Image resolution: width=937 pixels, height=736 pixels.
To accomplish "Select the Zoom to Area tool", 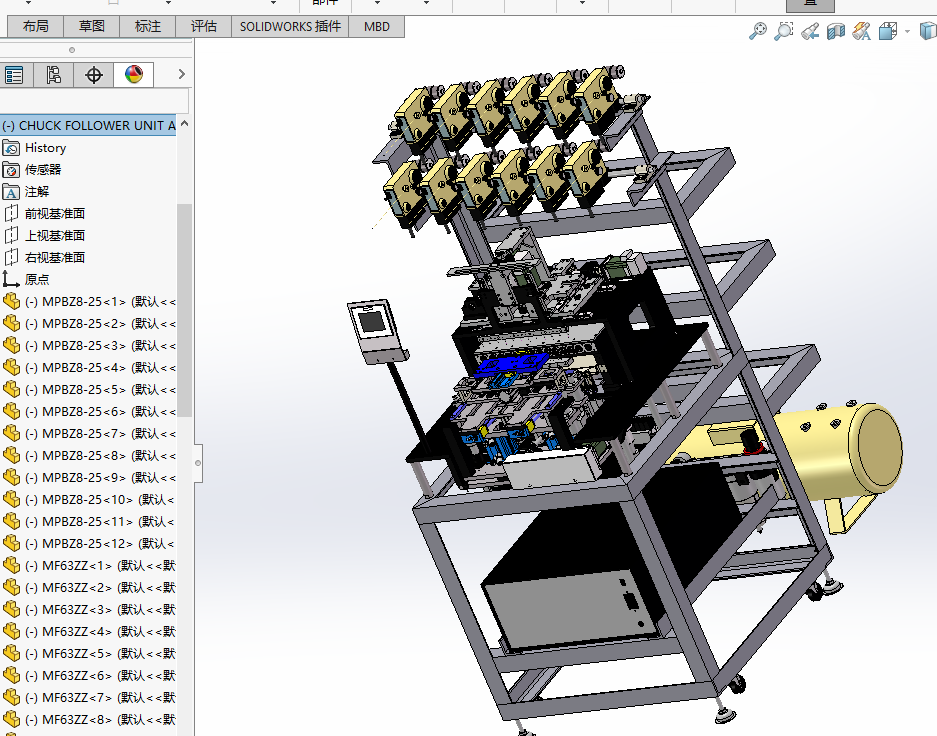I will [x=783, y=30].
